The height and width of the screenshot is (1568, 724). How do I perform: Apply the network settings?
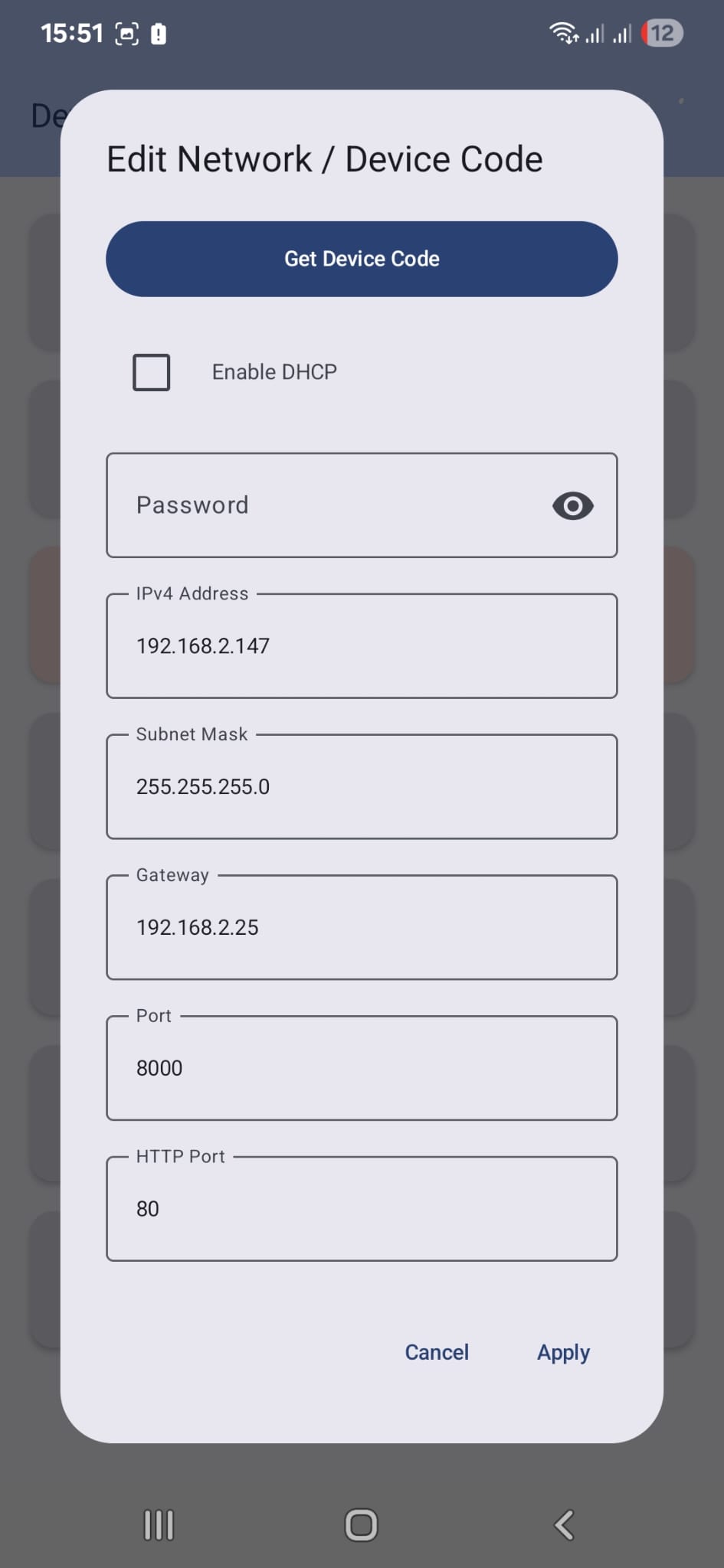tap(563, 1352)
